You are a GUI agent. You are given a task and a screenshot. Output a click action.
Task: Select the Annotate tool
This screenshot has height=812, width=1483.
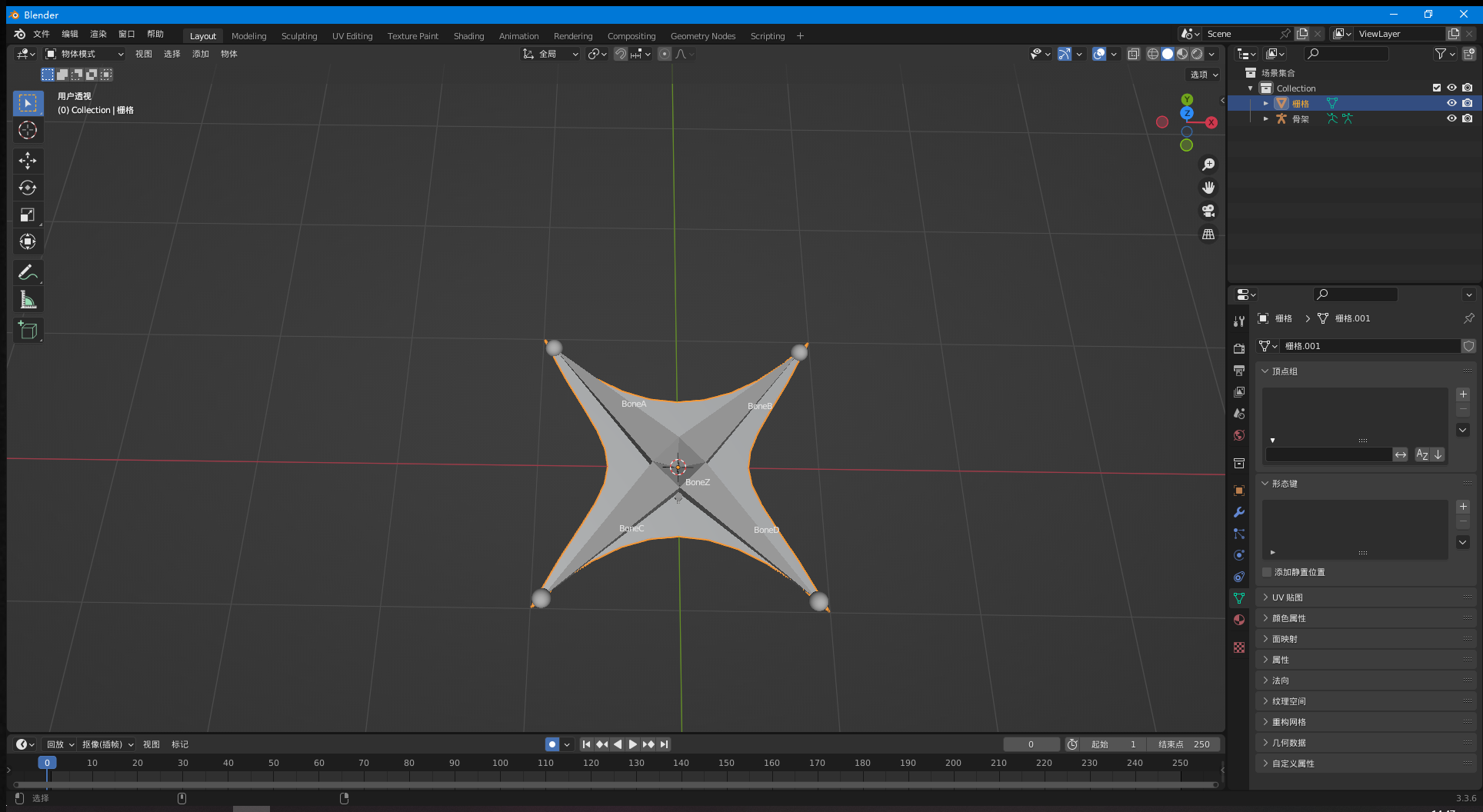click(x=28, y=272)
